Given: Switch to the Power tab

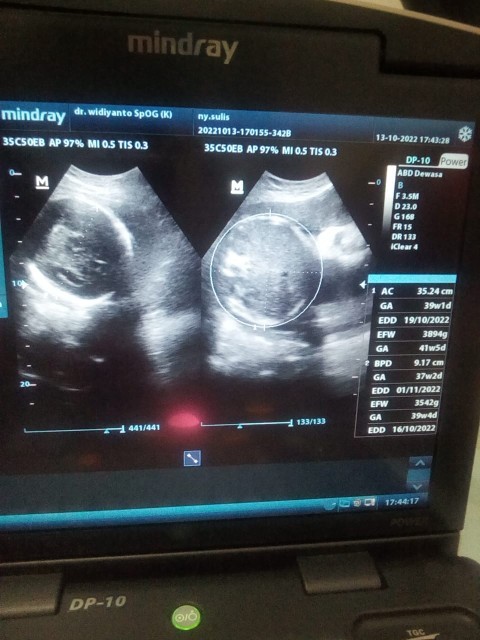Looking at the screenshot, I should 453,161.
